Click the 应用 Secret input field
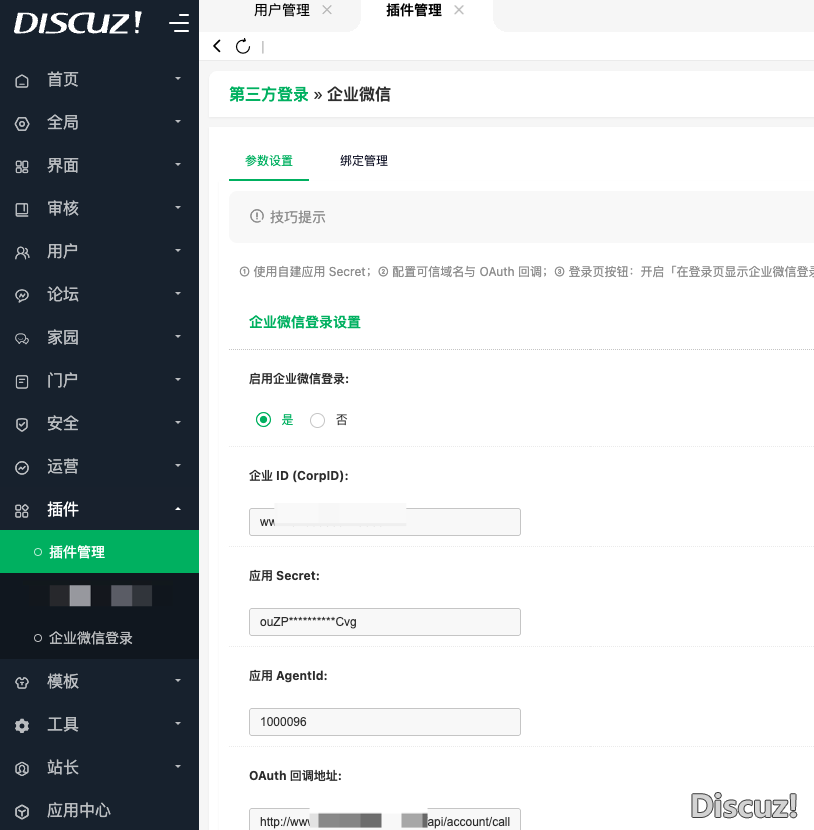This screenshot has height=830, width=814. click(x=385, y=622)
